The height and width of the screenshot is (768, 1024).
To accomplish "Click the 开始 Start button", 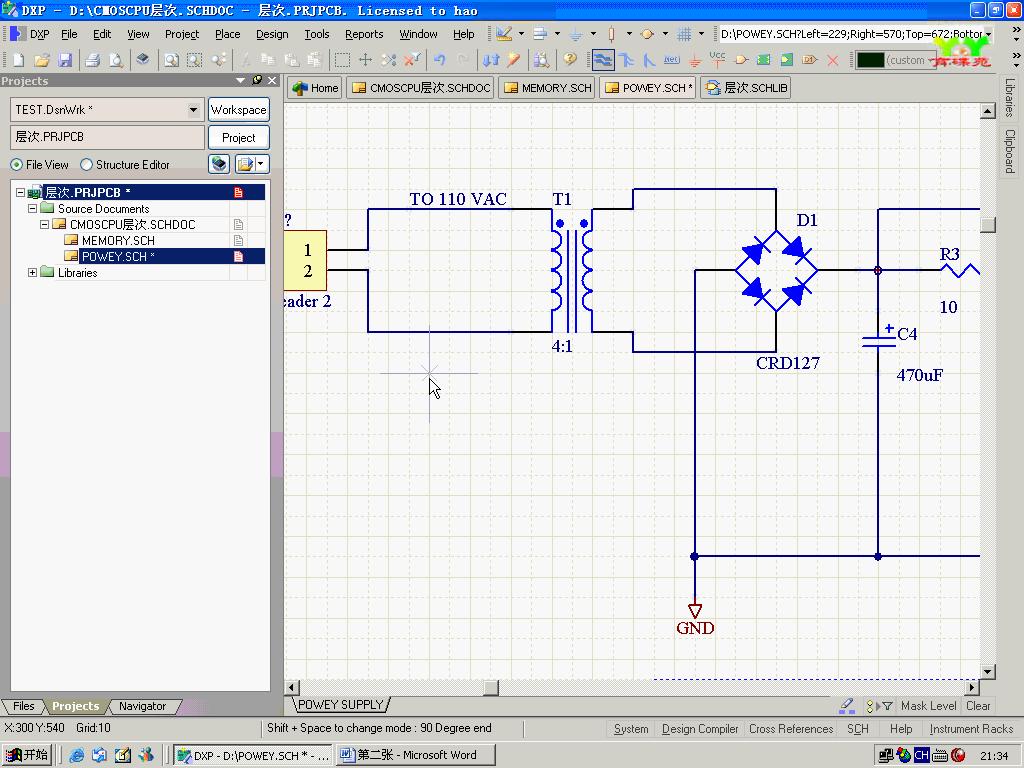I will click(x=27, y=755).
